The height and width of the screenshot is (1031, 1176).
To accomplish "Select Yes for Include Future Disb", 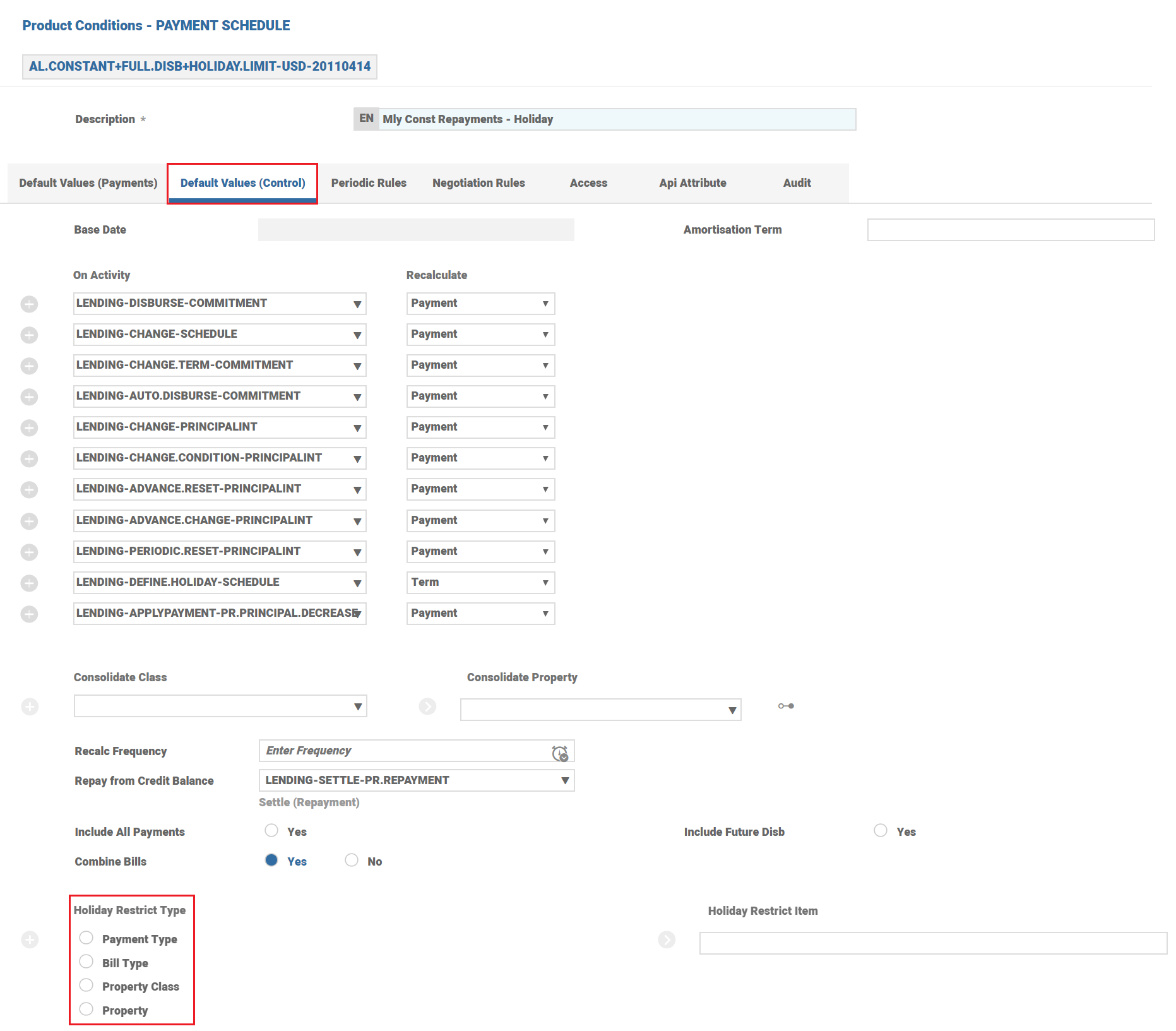I will pyautogui.click(x=881, y=831).
